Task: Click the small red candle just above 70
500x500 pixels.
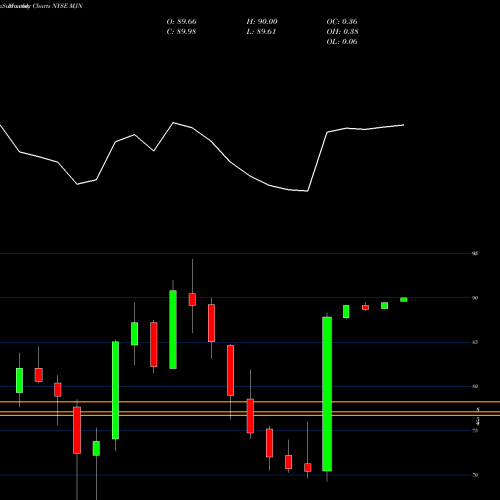Action: (308, 467)
